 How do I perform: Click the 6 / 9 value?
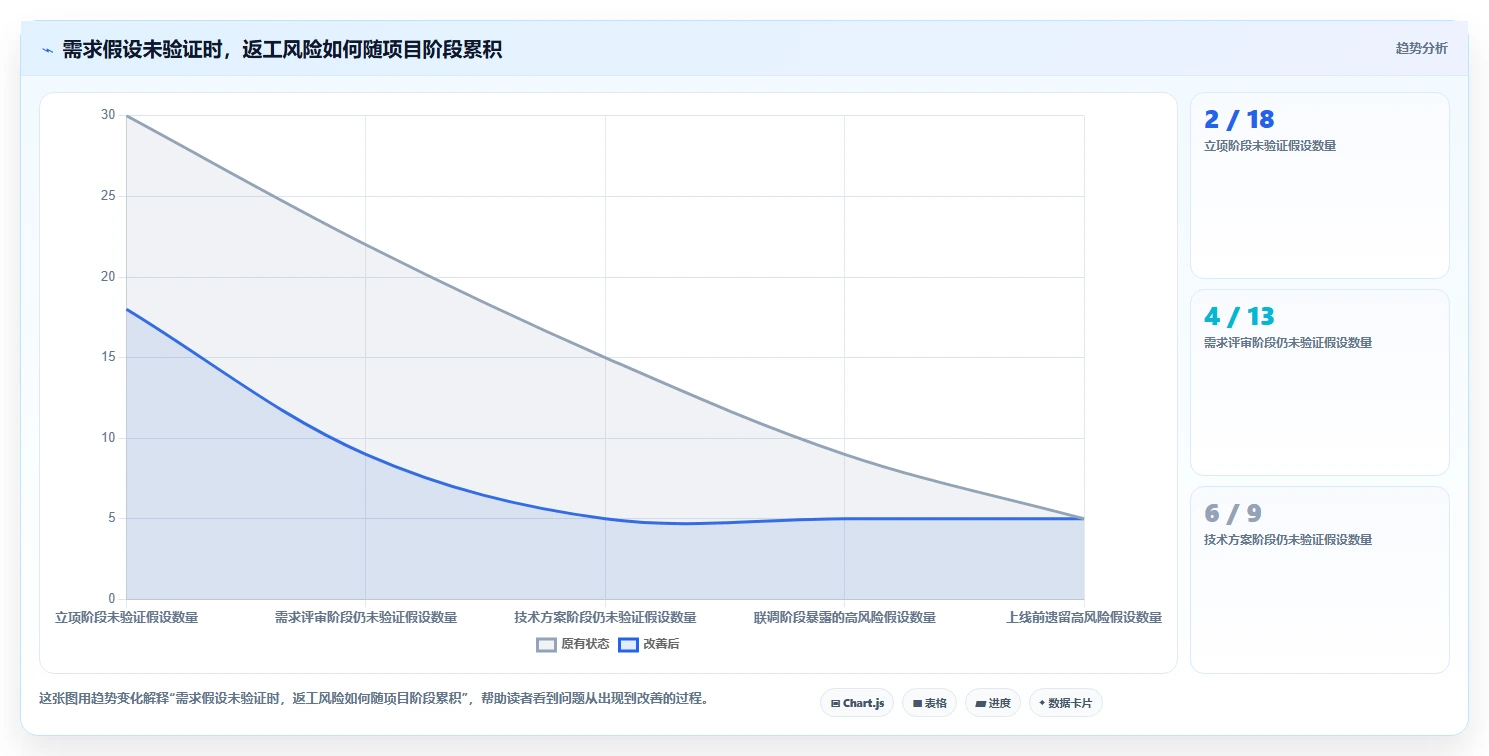point(1233,514)
